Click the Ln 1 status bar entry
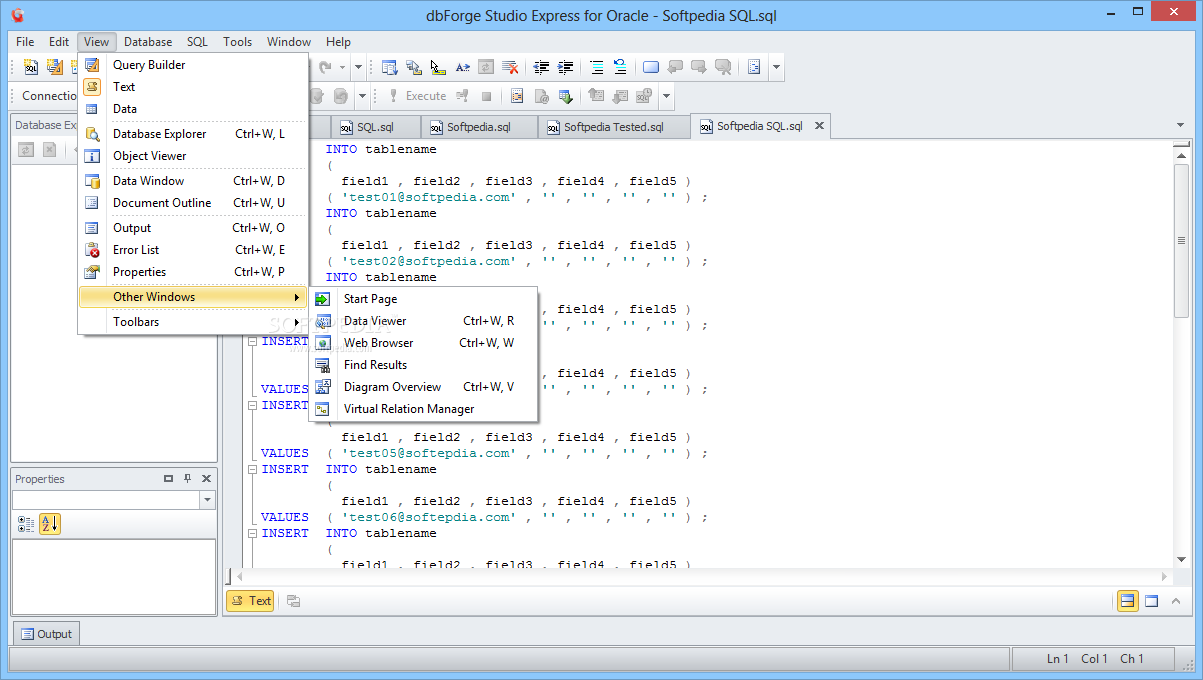This screenshot has width=1203, height=680. (1057, 659)
